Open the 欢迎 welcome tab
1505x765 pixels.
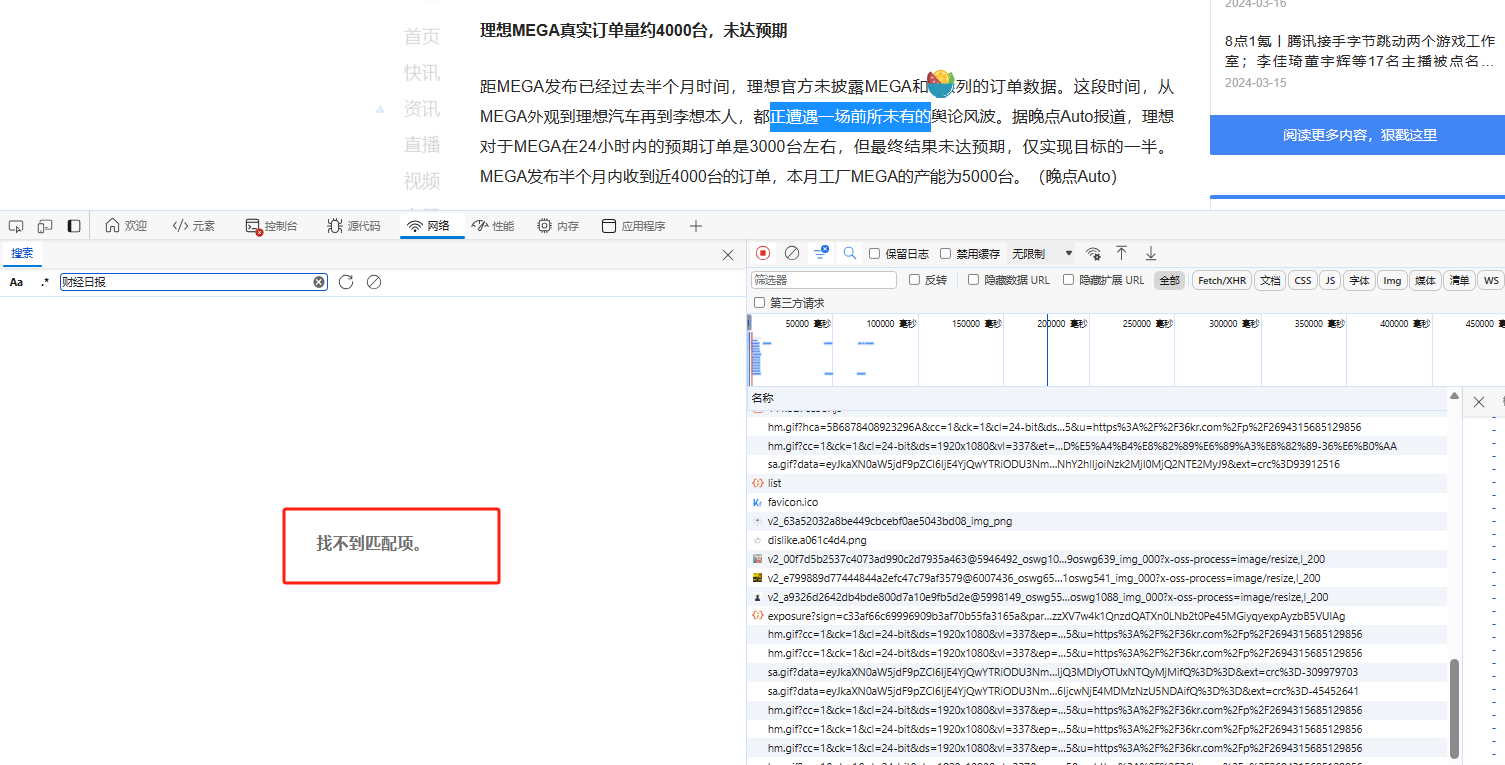point(126,226)
